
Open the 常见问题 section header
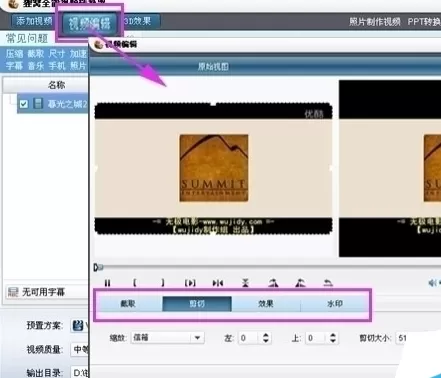tap(27, 38)
